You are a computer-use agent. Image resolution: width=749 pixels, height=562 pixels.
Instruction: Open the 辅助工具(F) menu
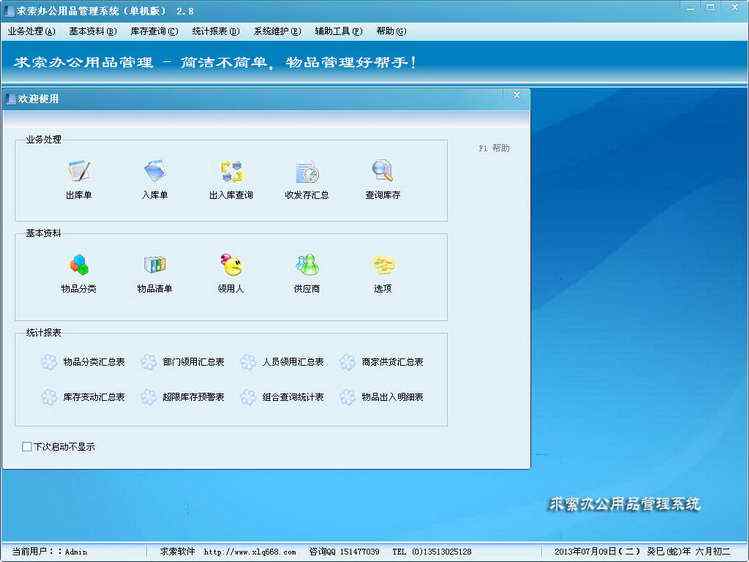point(338,32)
